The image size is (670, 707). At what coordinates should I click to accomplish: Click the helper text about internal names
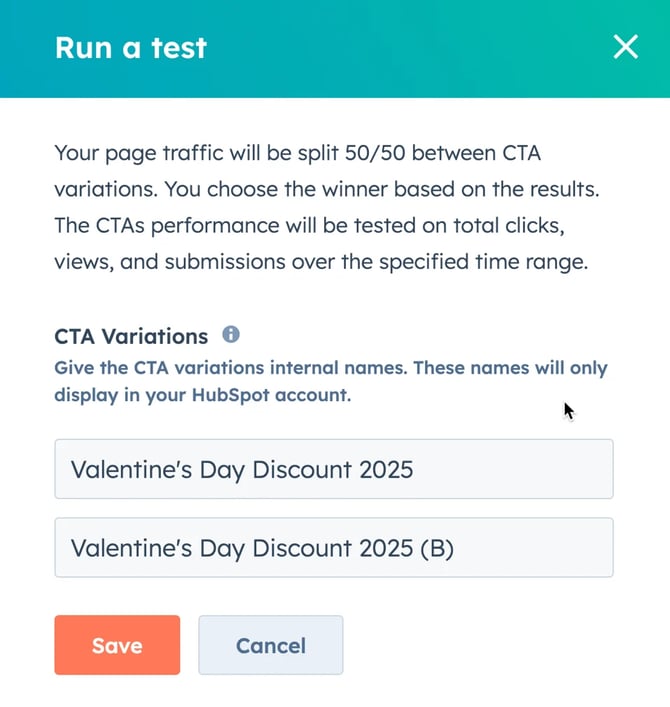pos(331,381)
